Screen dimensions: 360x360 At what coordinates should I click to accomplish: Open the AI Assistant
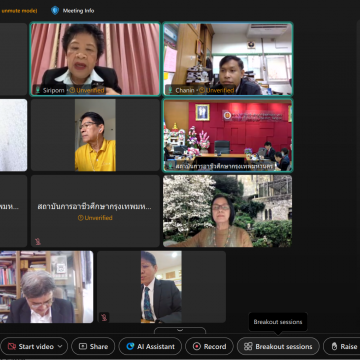150,346
